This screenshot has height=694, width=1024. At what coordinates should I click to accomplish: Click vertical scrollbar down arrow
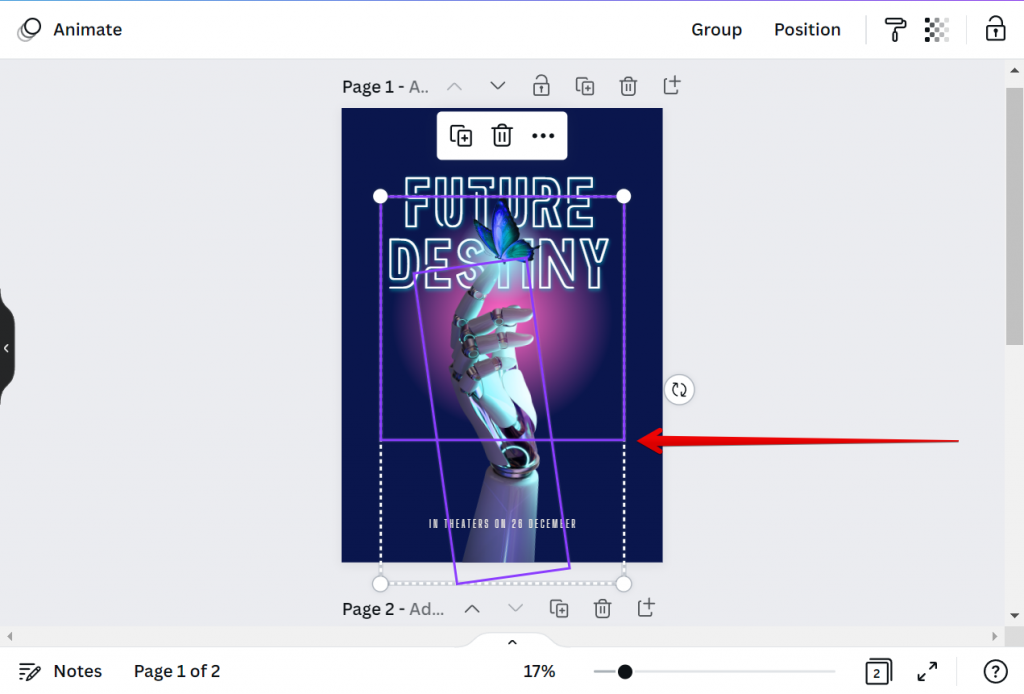(1014, 615)
